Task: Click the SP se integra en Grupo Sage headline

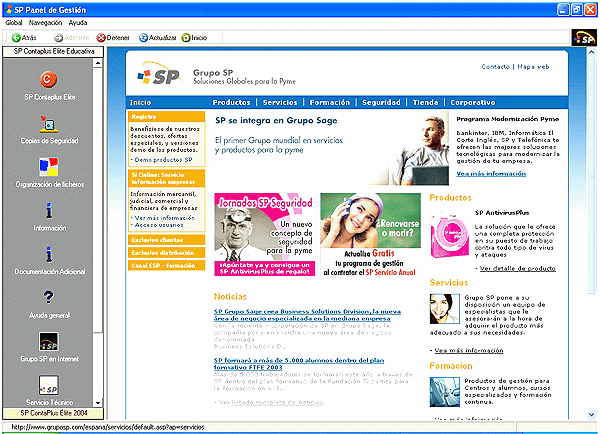Action: [x=276, y=121]
